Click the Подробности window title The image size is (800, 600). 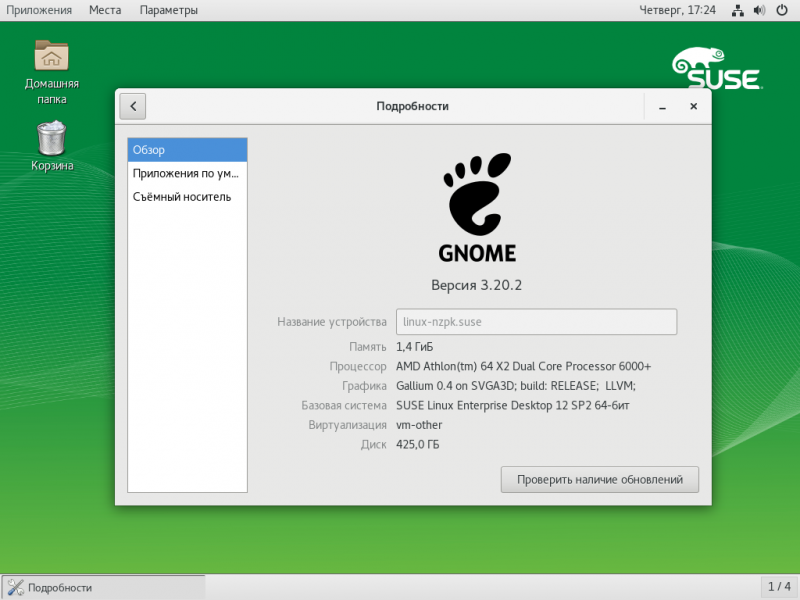(x=412, y=106)
